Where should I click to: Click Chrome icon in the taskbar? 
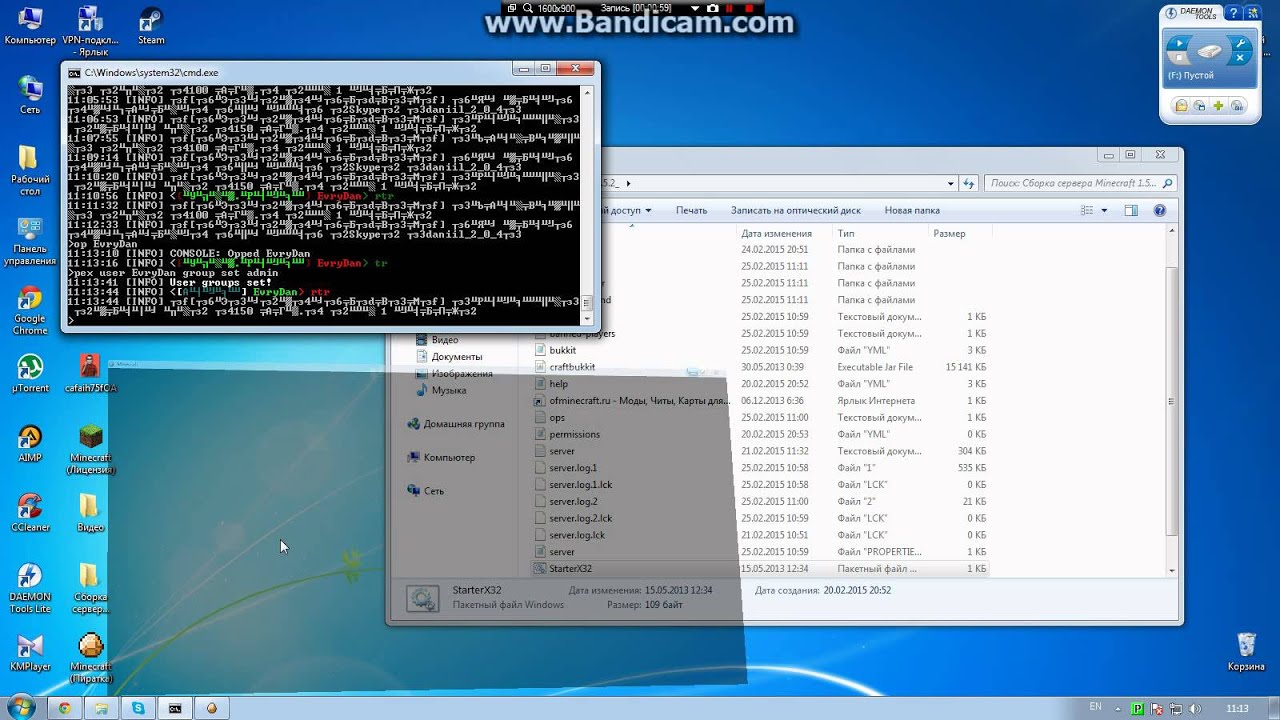click(x=65, y=708)
